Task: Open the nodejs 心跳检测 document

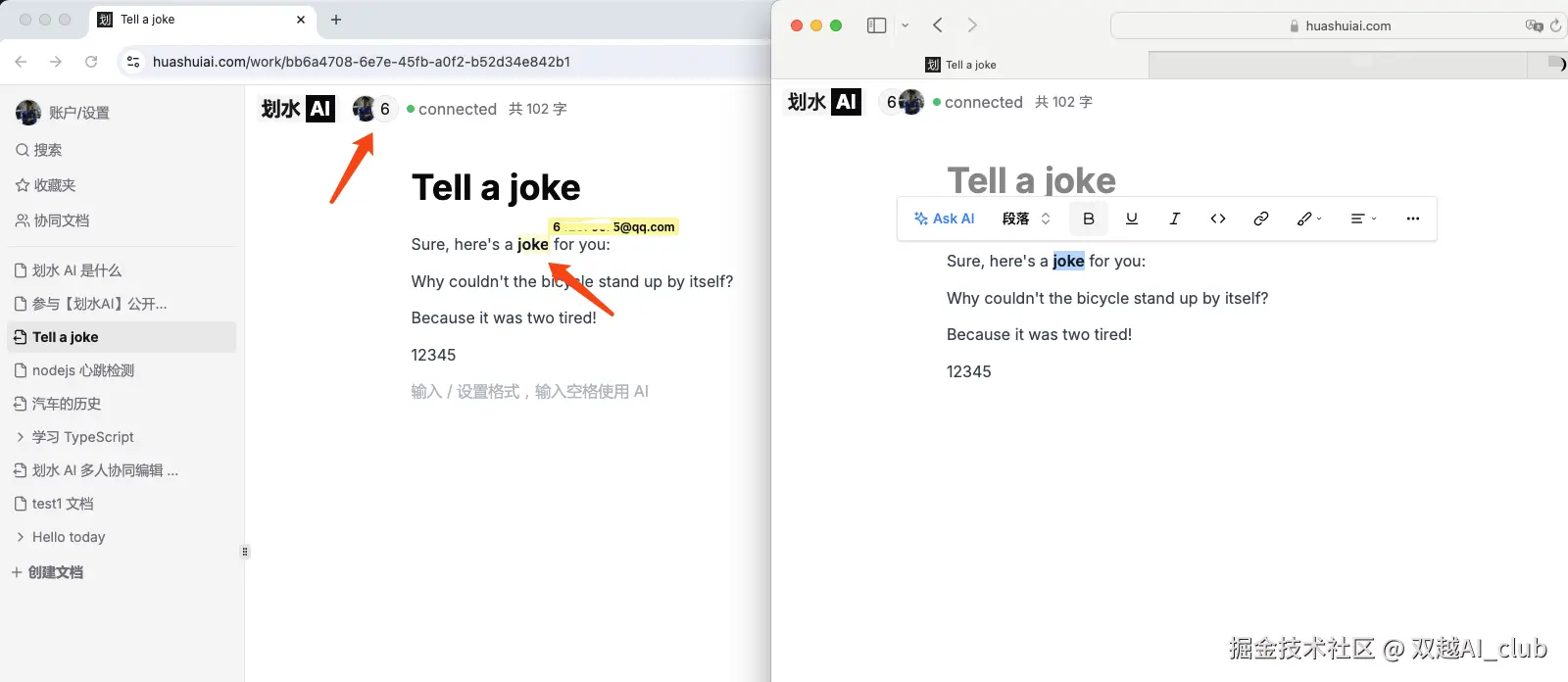Action: [x=82, y=370]
